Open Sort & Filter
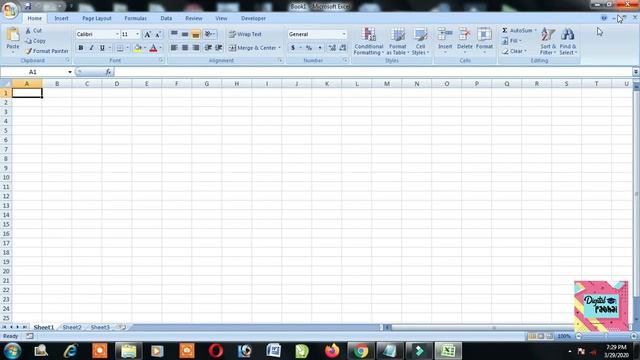 pyautogui.click(x=548, y=41)
